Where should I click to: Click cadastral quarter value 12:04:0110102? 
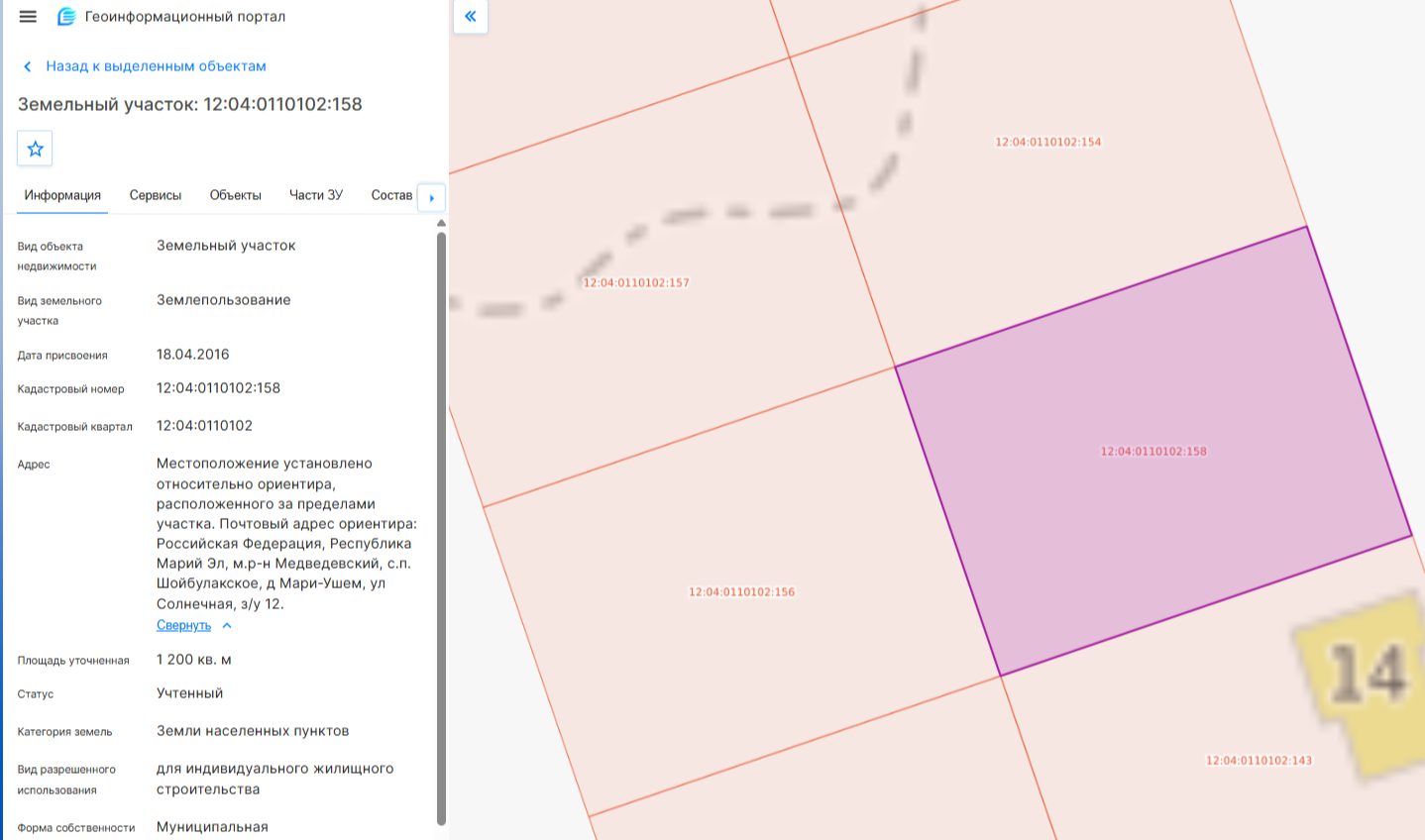tap(204, 425)
